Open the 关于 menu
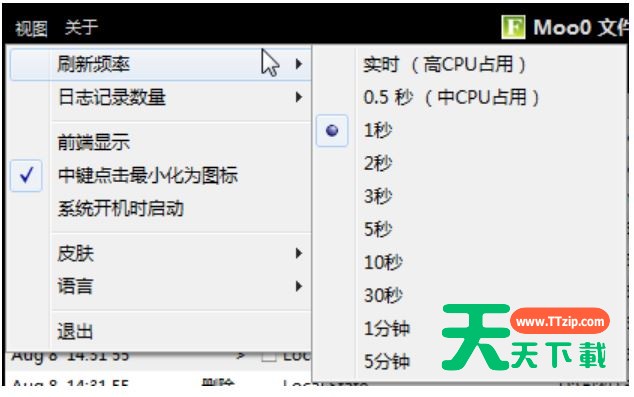Viewport: 634px width, 397px height. pos(81,27)
